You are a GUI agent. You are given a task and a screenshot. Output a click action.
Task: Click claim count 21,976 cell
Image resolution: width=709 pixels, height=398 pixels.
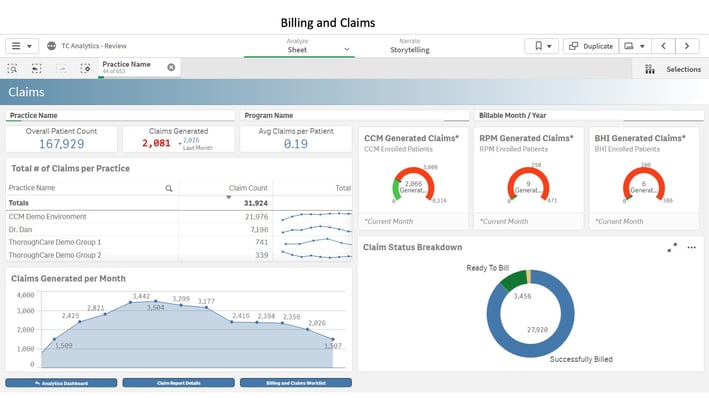click(x=256, y=217)
